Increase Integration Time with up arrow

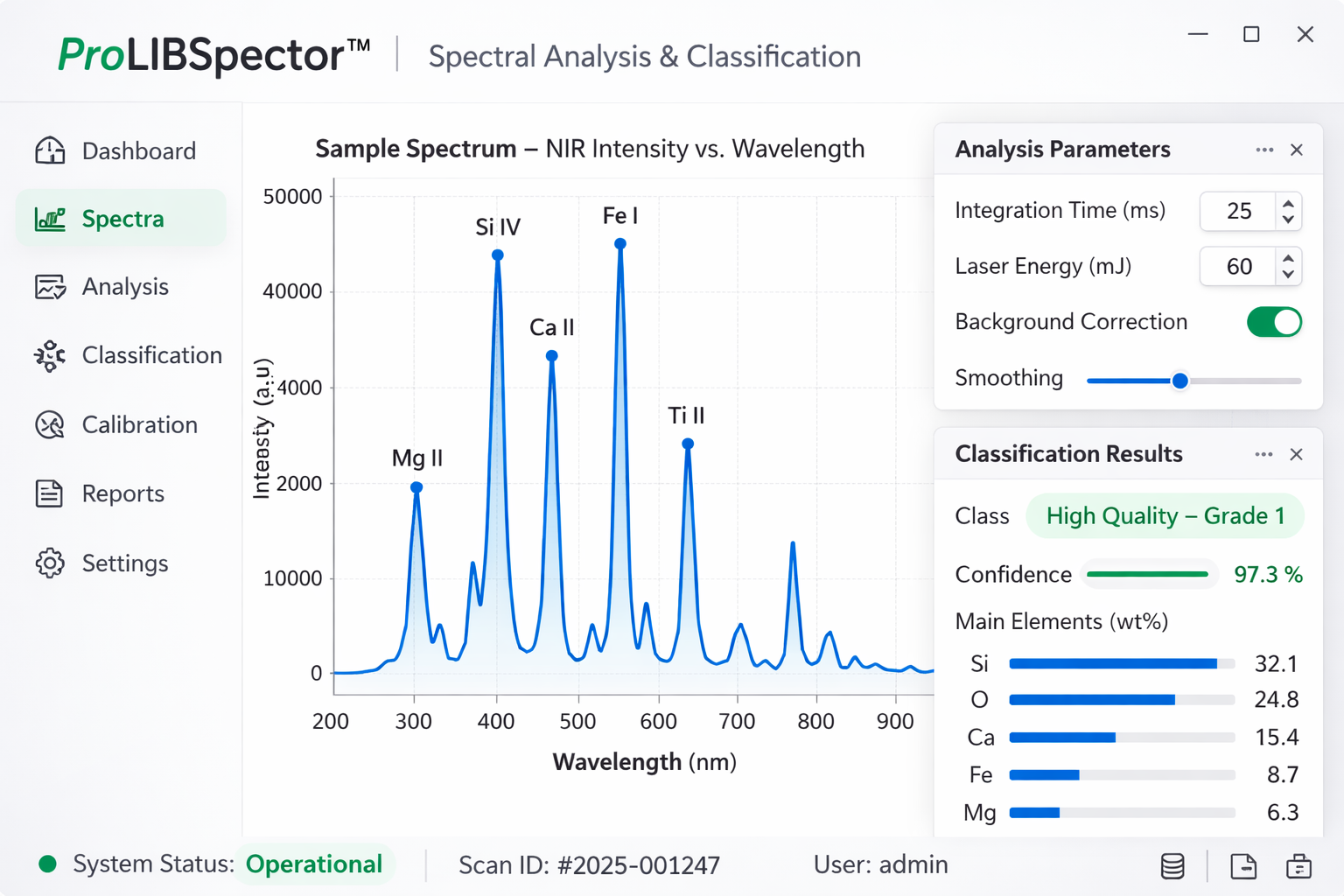(x=1288, y=204)
